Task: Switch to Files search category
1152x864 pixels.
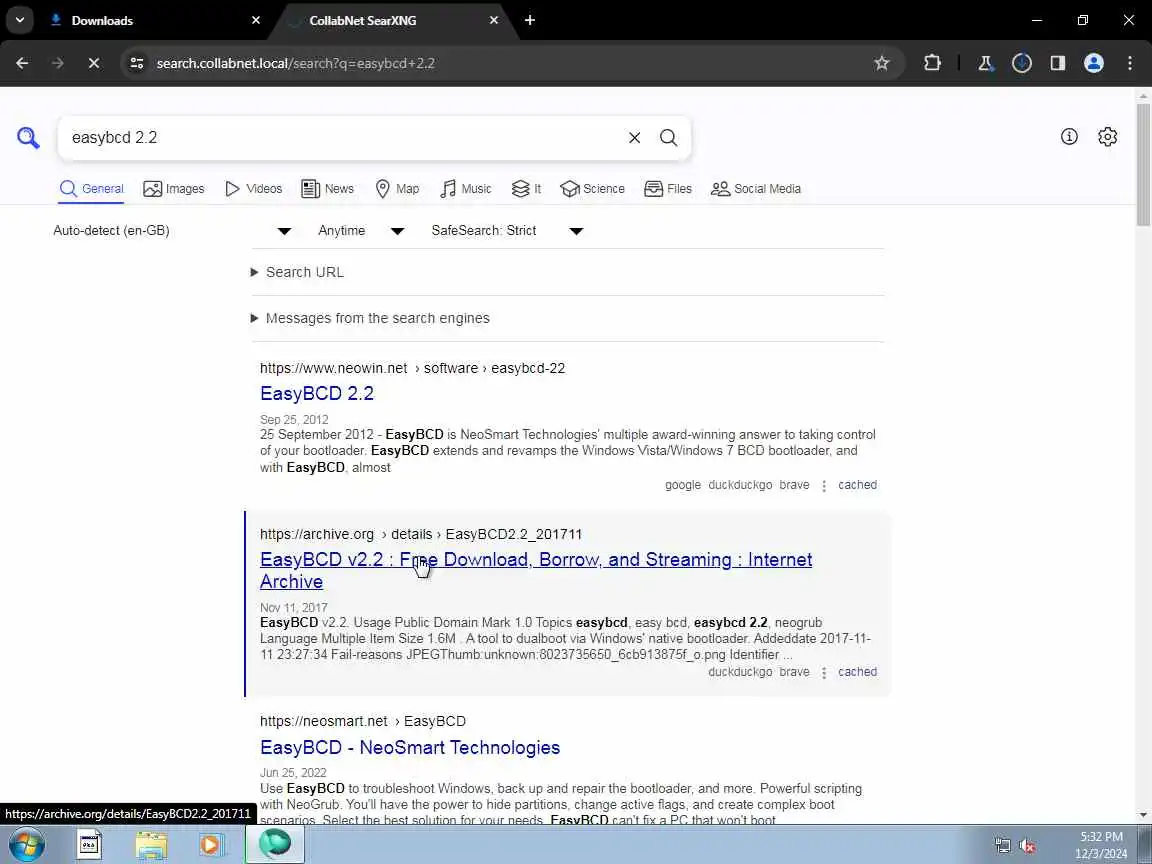Action: pyautogui.click(x=668, y=189)
